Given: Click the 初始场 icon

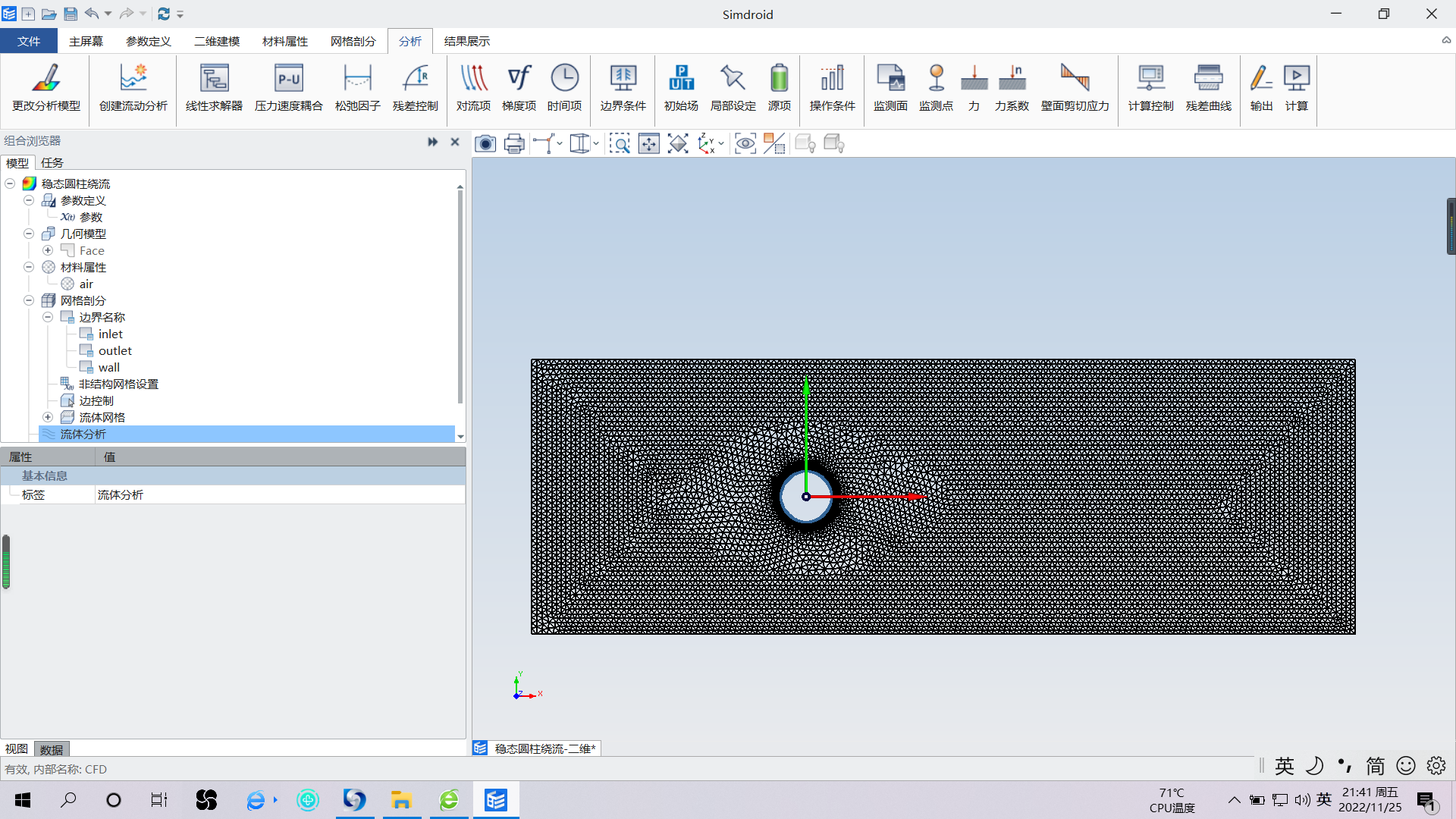Looking at the screenshot, I should (x=681, y=88).
